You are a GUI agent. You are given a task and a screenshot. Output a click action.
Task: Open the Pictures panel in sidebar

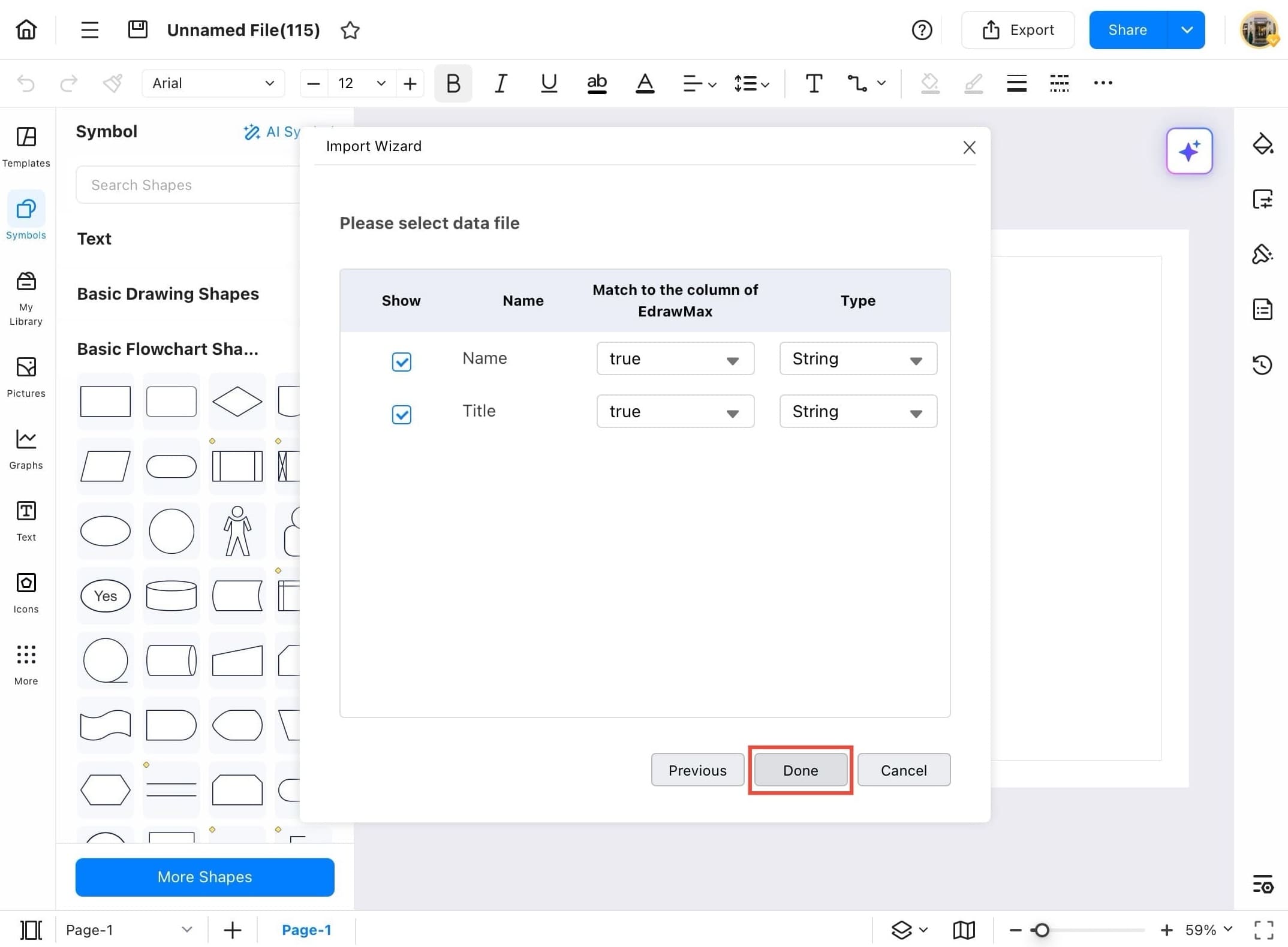coord(25,375)
